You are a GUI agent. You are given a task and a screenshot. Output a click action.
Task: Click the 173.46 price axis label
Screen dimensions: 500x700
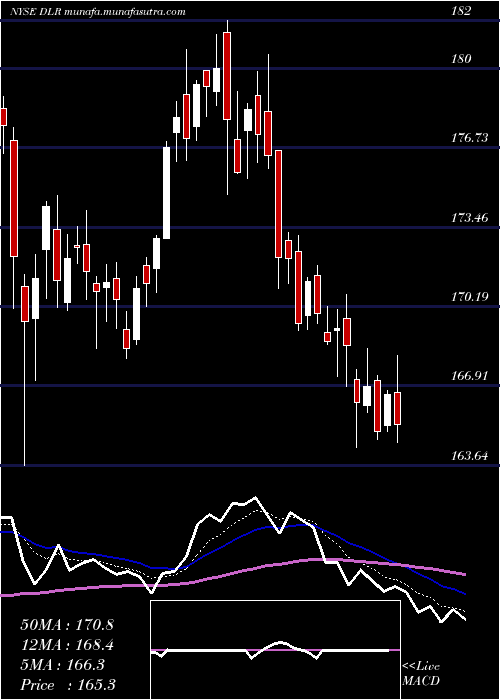469,218
